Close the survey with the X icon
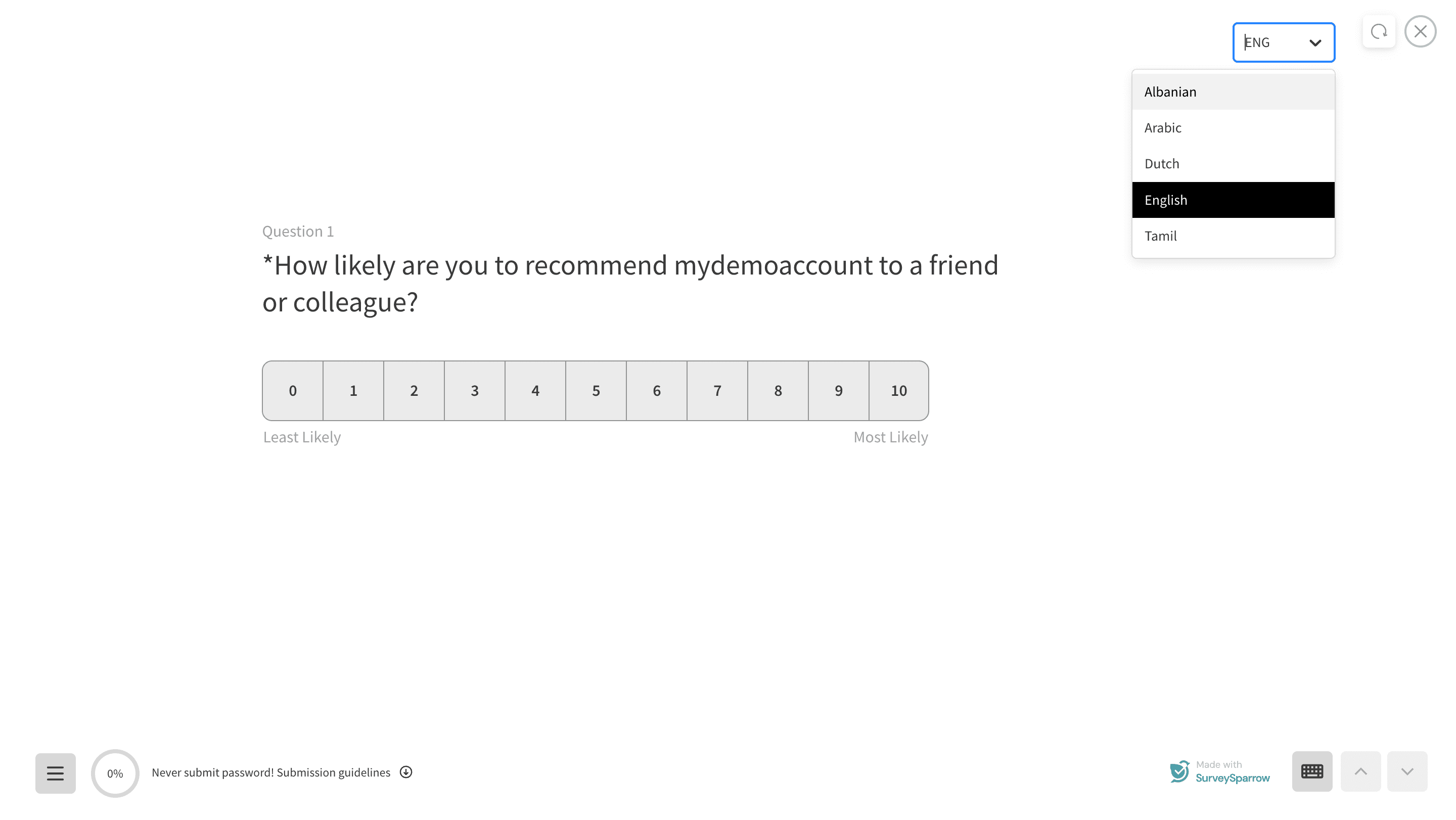This screenshot has width=1456, height=820. pos(1420,32)
